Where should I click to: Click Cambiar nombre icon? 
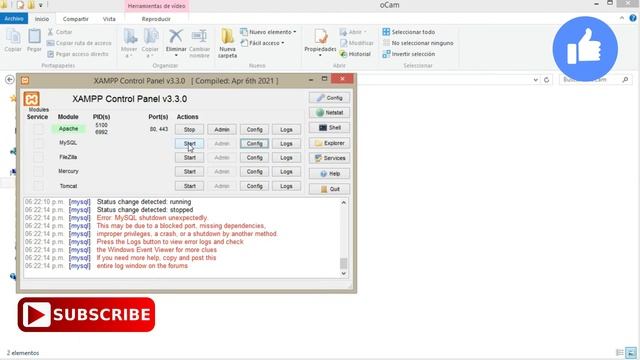click(199, 42)
